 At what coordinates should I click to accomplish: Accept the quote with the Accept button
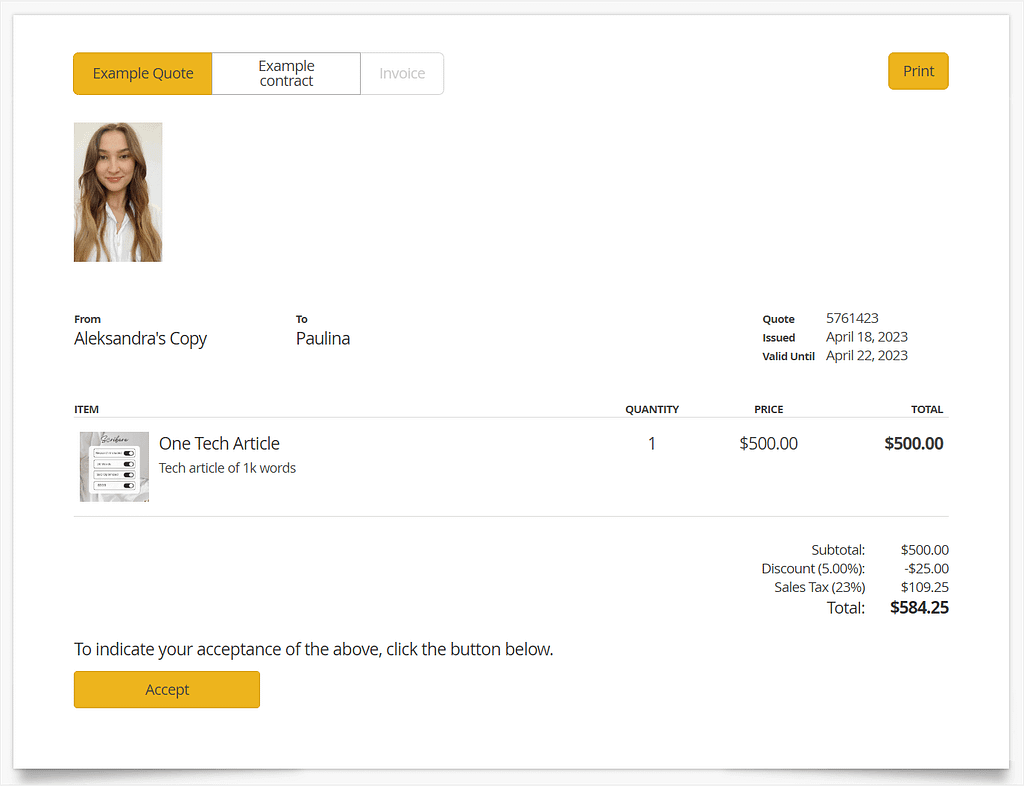click(x=167, y=689)
